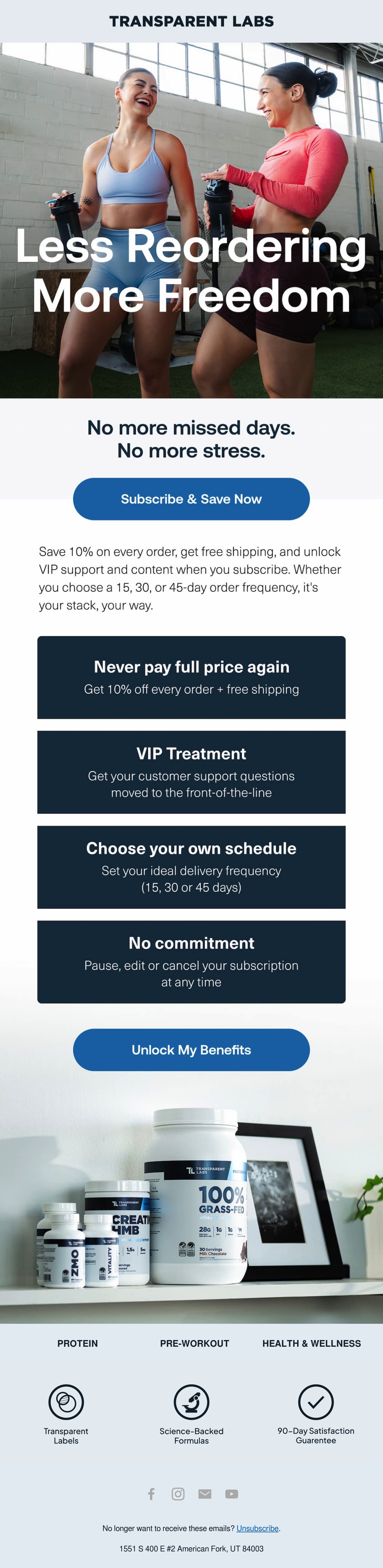The width and height of the screenshot is (383, 1568).
Task: Click the Never pay full price card
Action: point(191,678)
